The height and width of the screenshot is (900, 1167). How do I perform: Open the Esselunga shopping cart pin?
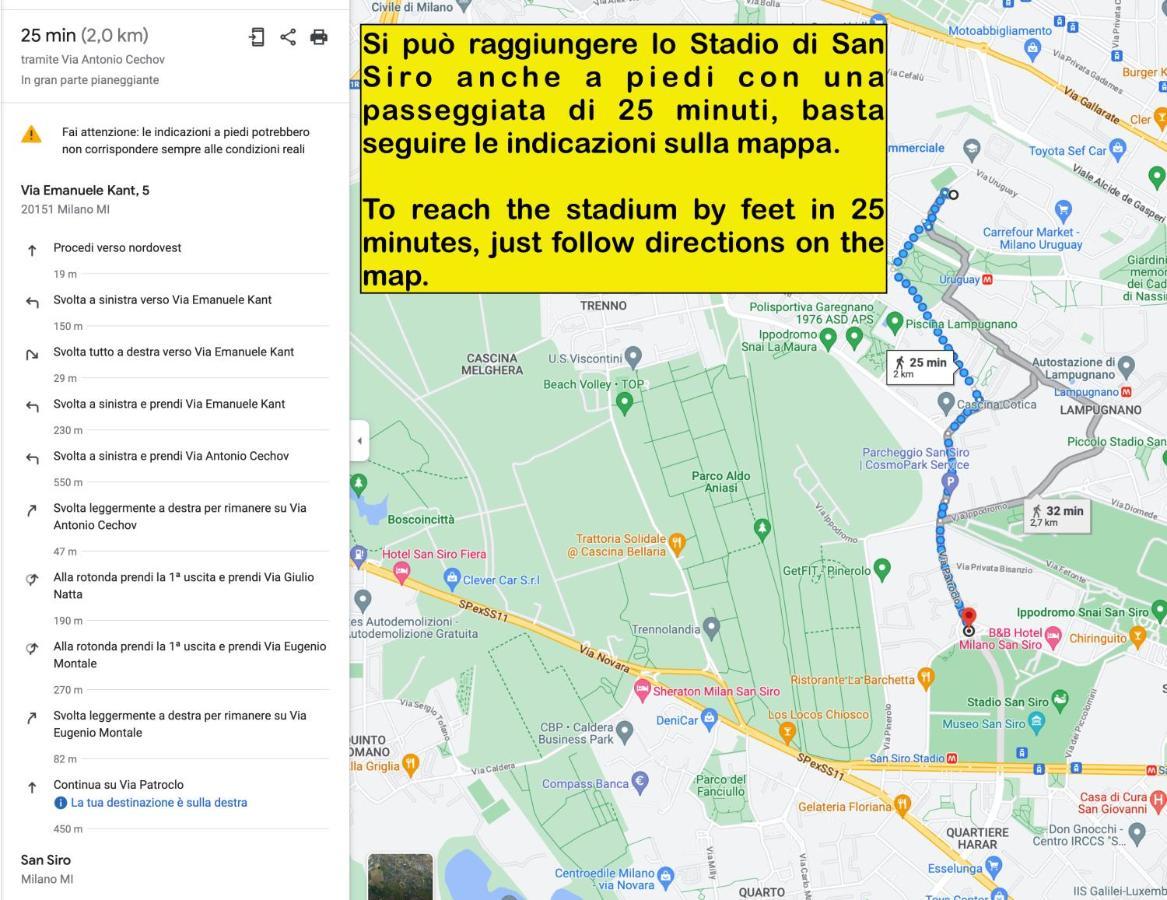coord(994,867)
